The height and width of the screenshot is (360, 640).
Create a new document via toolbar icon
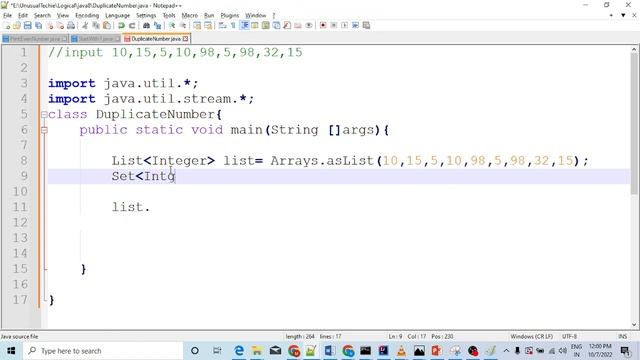tap(7, 26)
